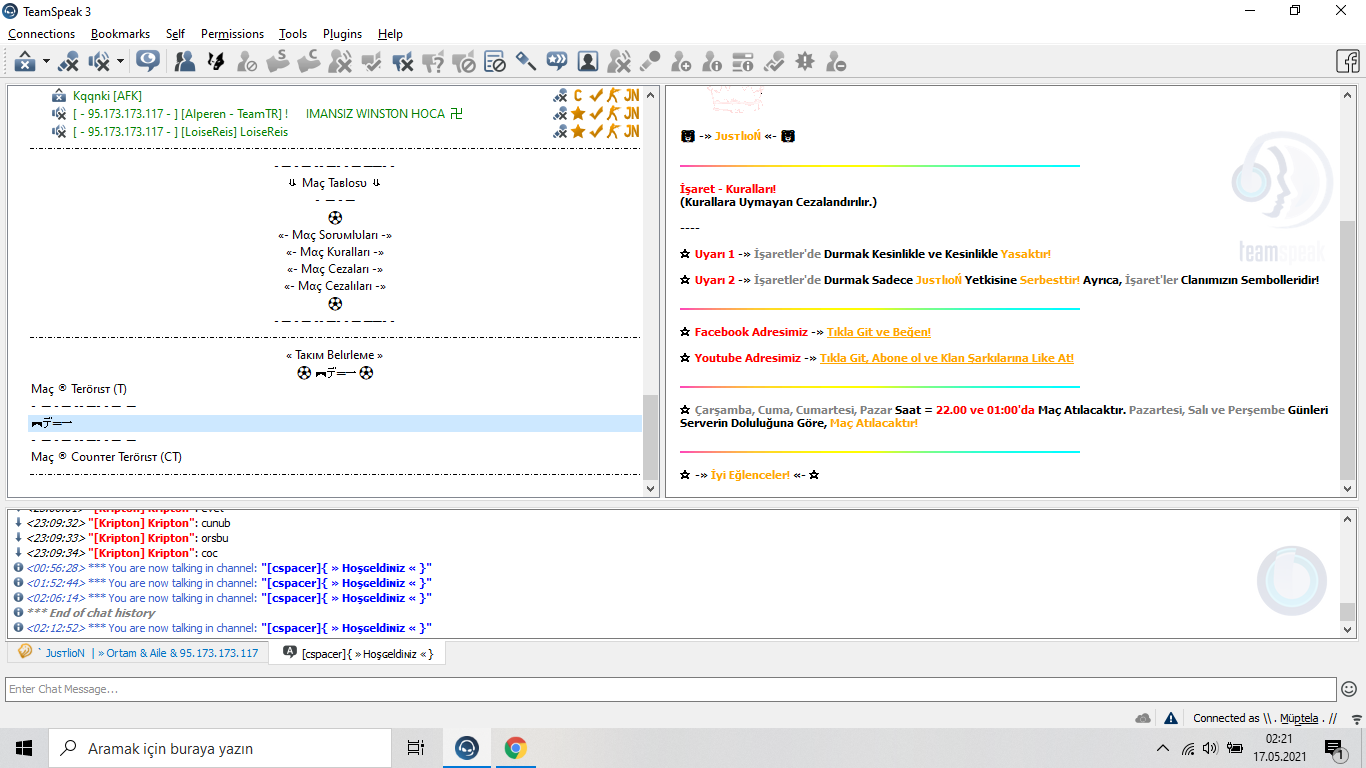The height and width of the screenshot is (768, 1366).
Task: Click the Windows taskbar search box
Action: coord(220,748)
